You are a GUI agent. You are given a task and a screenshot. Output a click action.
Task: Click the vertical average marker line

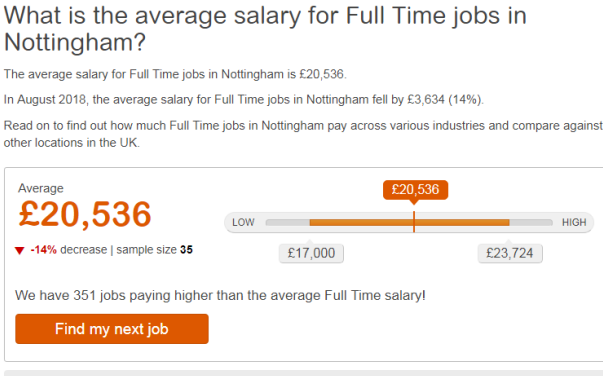coord(414,222)
